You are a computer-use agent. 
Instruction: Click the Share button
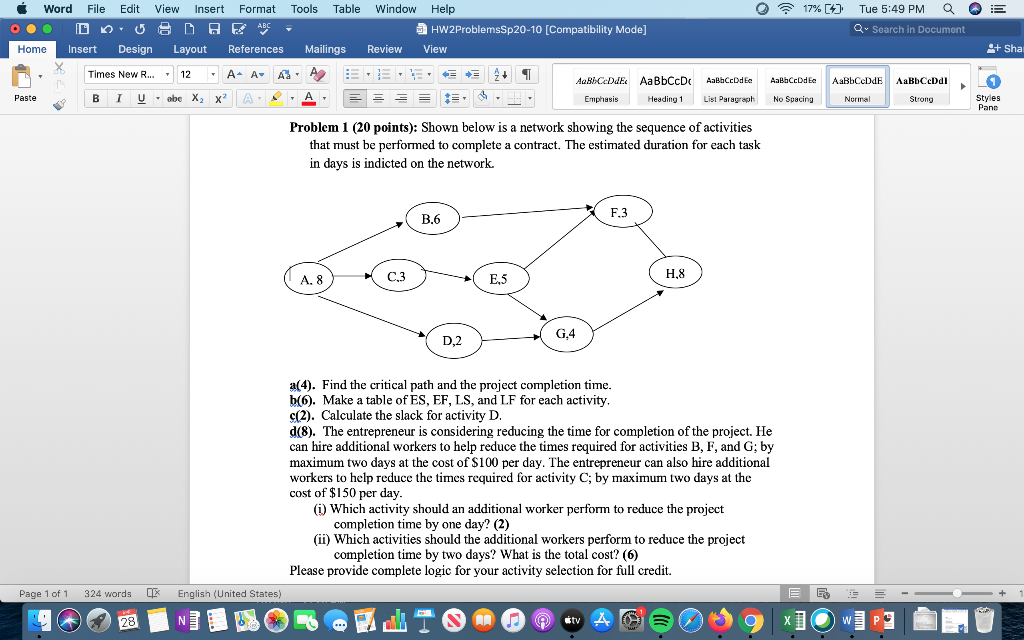[1005, 49]
